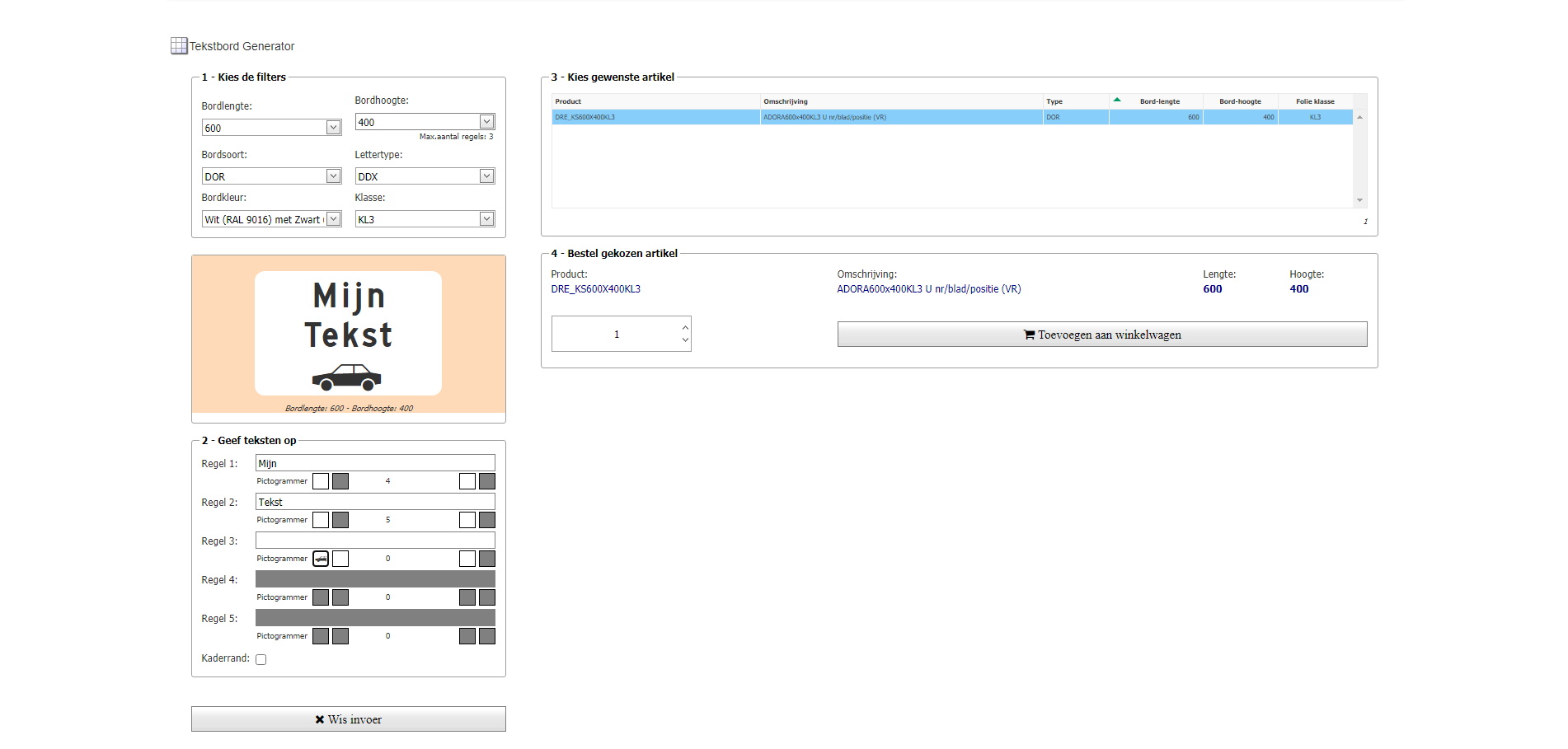Open the white right-side pictogram slot of Regel 1
The width and height of the screenshot is (1568, 749).
pyautogui.click(x=467, y=481)
